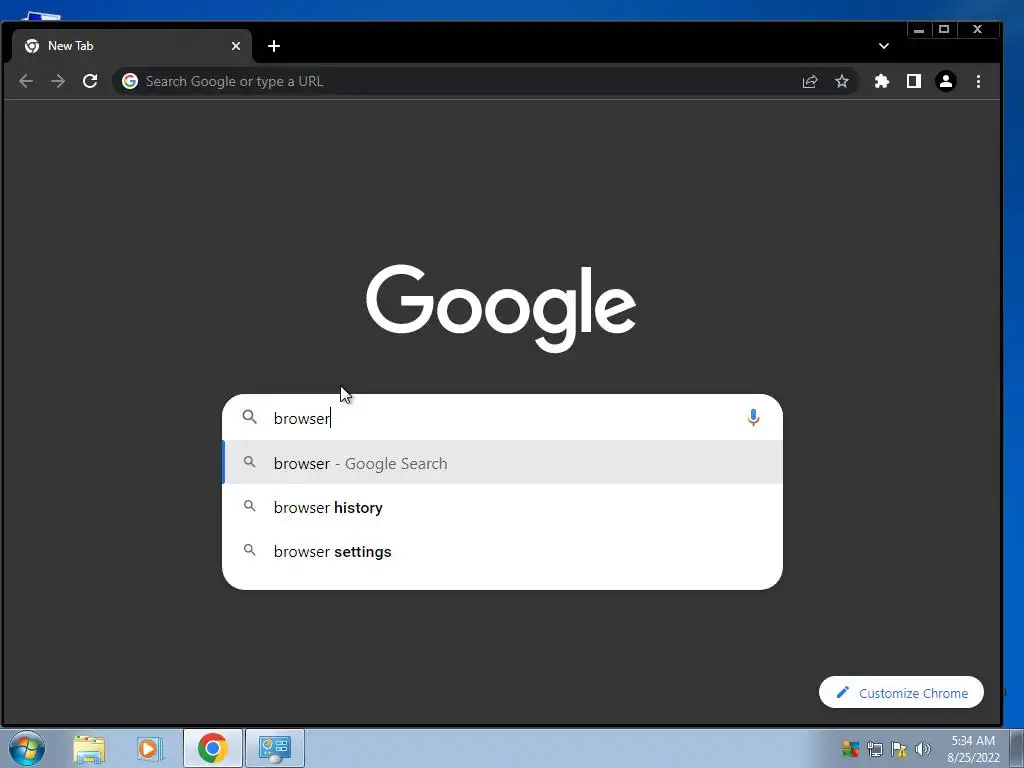Open the profile avatar menu
1024x768 pixels.
[x=946, y=81]
